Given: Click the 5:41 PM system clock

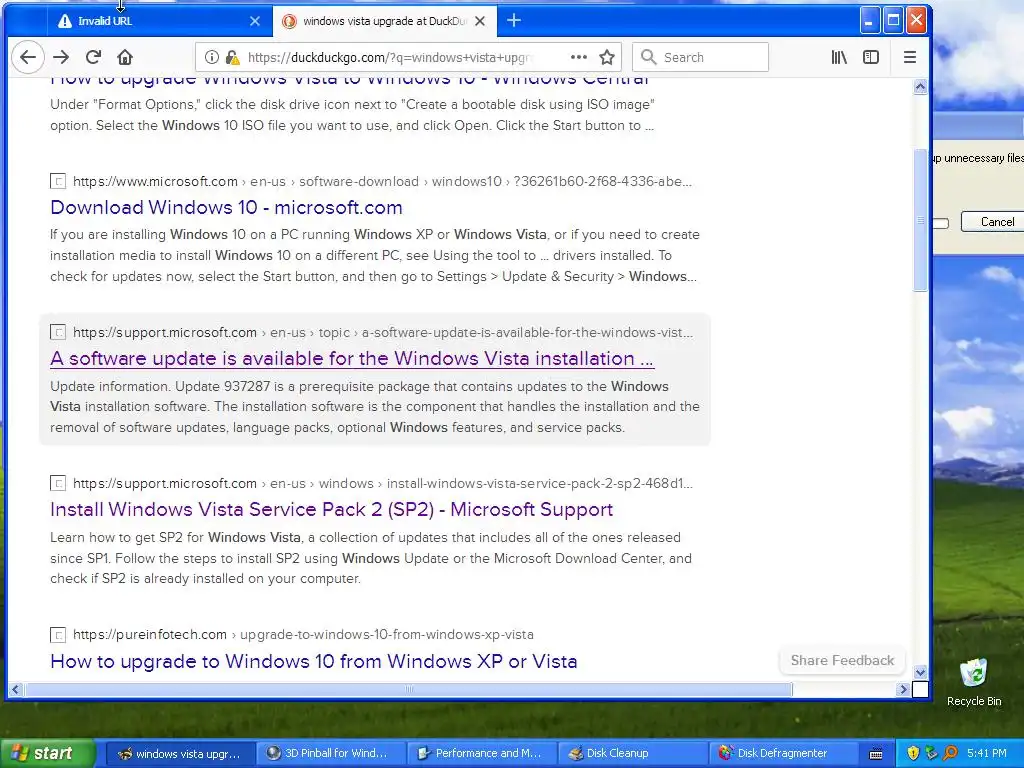Looking at the screenshot, I should tap(987, 754).
